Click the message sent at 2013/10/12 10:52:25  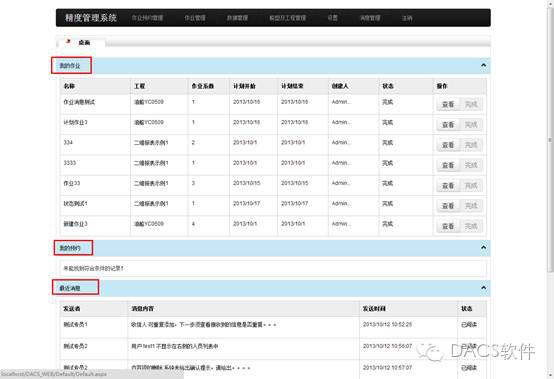[x=204, y=324]
